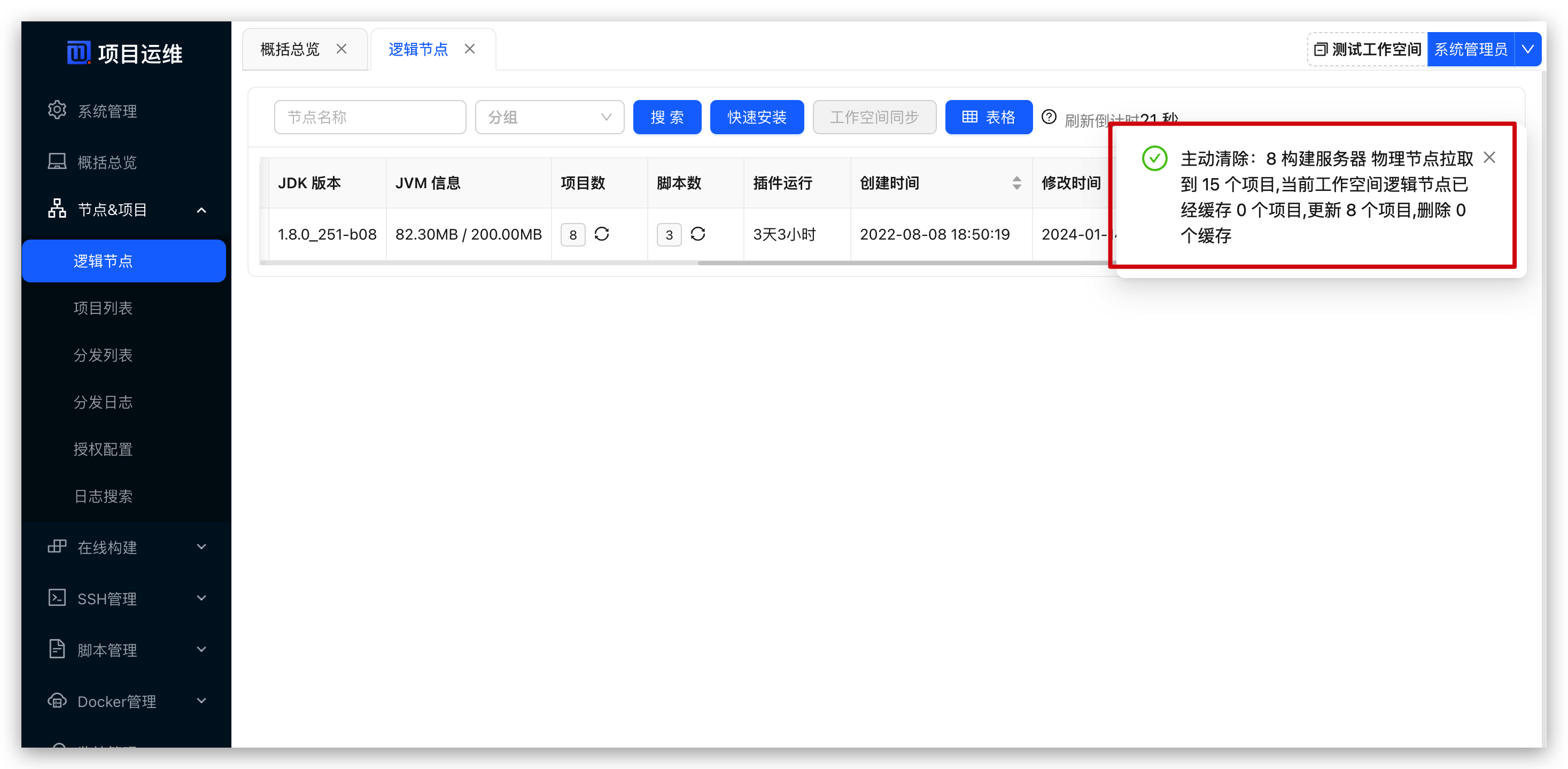Click the workspace switch icon beside 测试工作空间

(1321, 49)
